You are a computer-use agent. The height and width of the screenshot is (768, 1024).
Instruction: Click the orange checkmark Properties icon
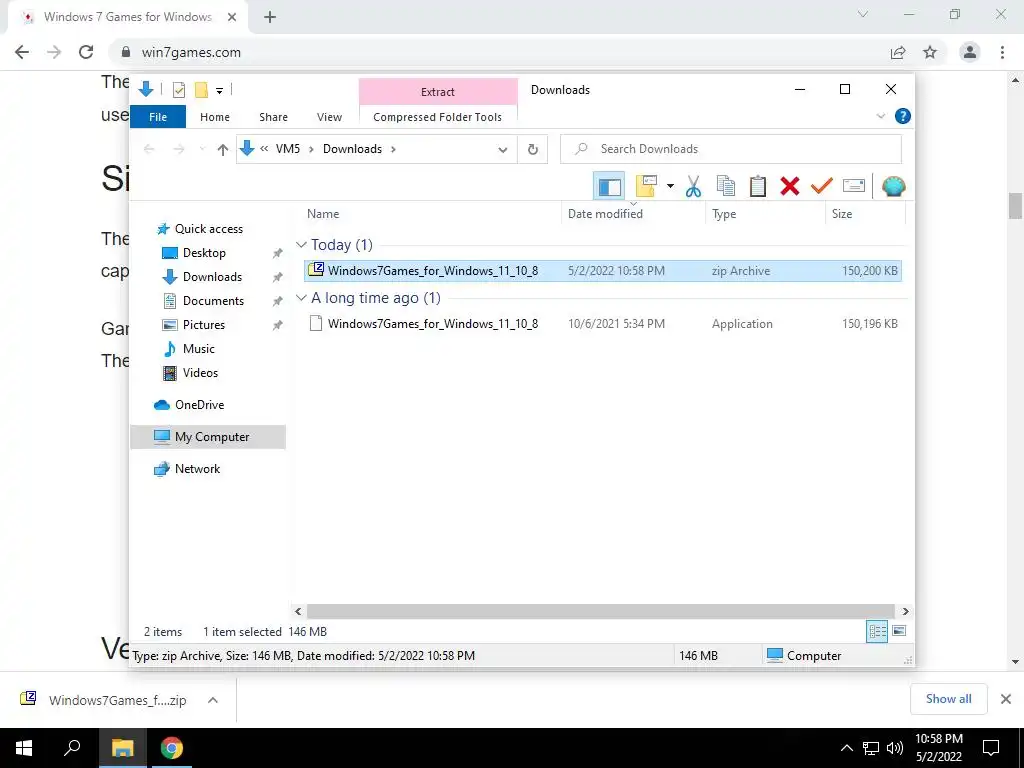pos(822,186)
